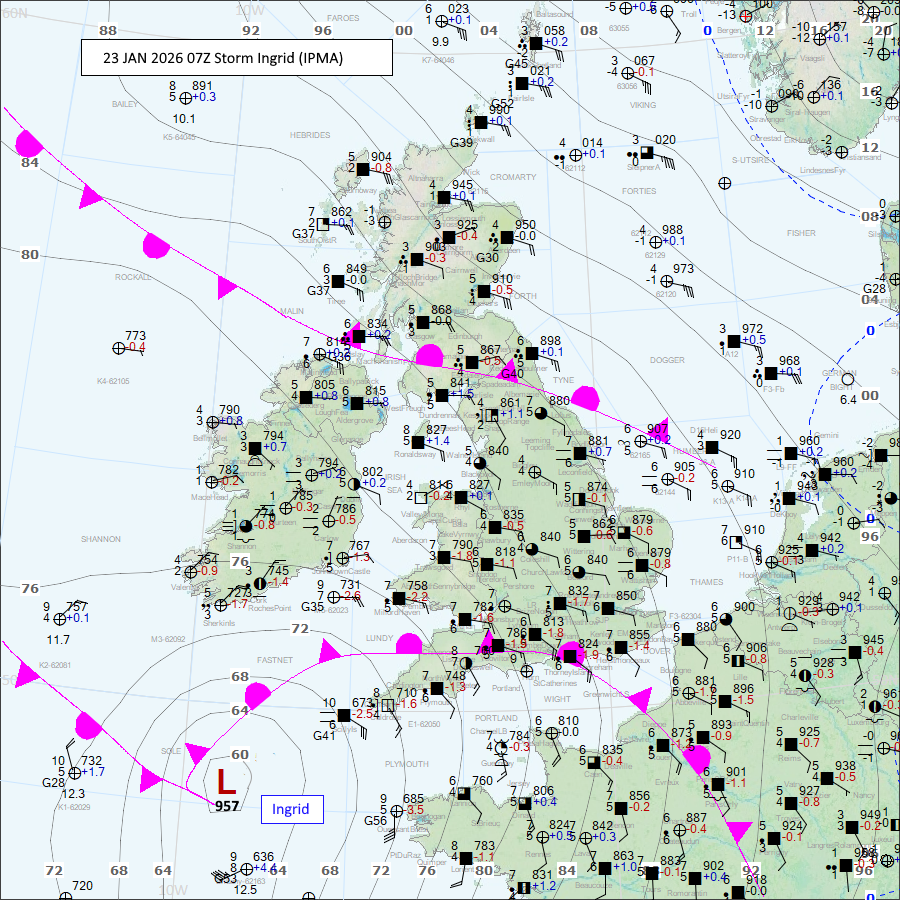Select the 12.3 sea temperature reading
Image resolution: width=900 pixels, height=900 pixels.
[73, 792]
